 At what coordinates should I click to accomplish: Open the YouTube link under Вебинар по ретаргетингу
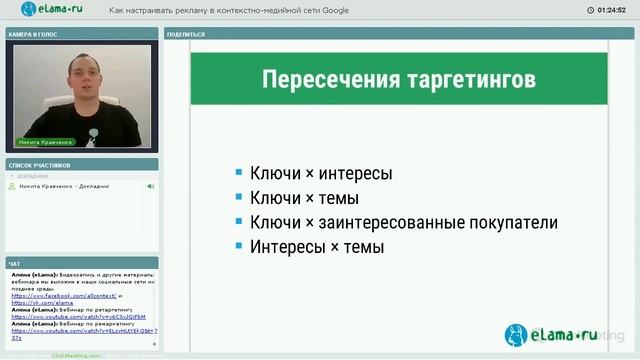78,317
